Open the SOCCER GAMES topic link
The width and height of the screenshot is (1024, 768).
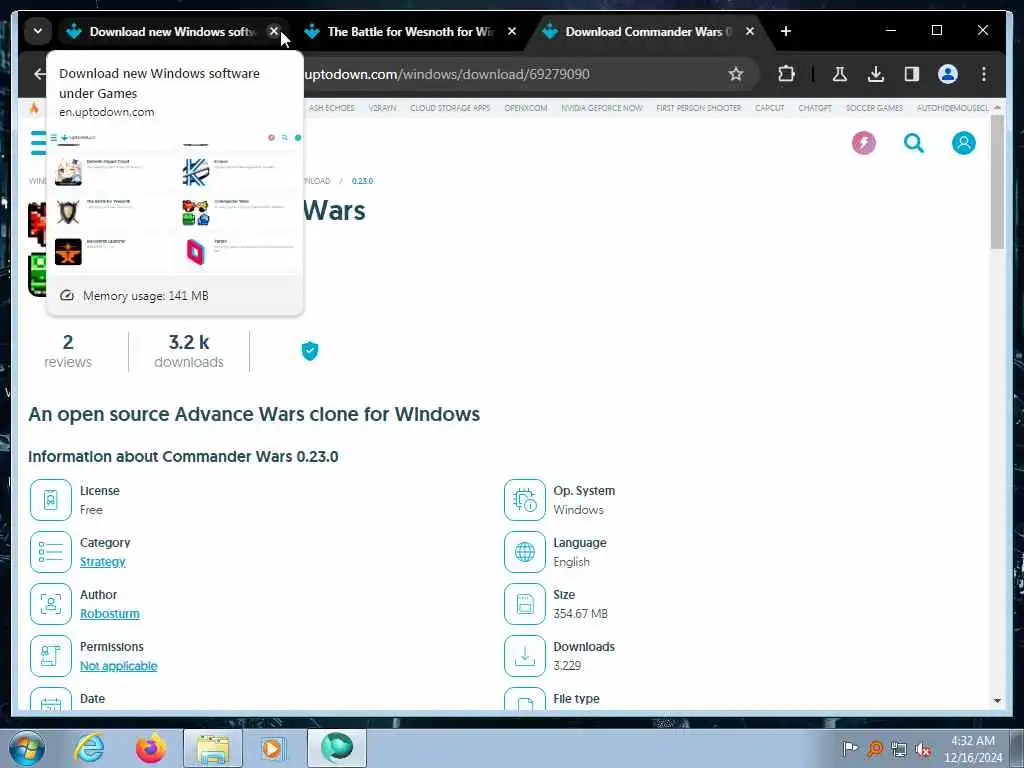pyautogui.click(x=874, y=108)
